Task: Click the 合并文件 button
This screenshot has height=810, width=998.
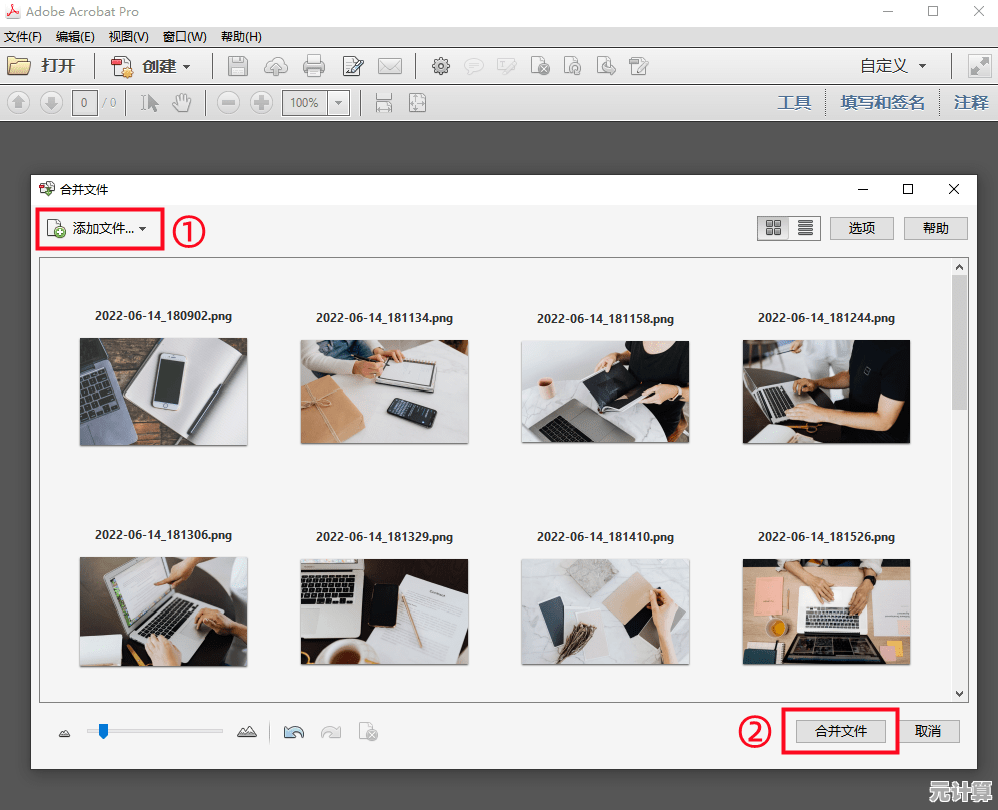Action: pyautogui.click(x=840, y=731)
